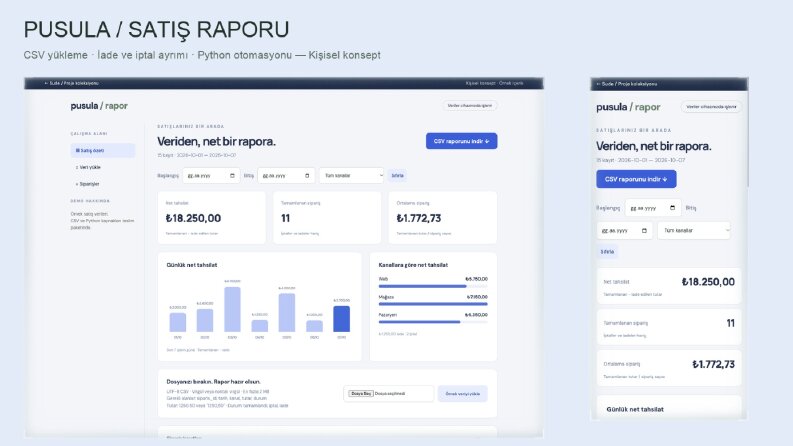Image resolution: width=793 pixels, height=446 pixels.
Task: Select 'Satış özeti' in desktop sidebar
Action: point(103,150)
